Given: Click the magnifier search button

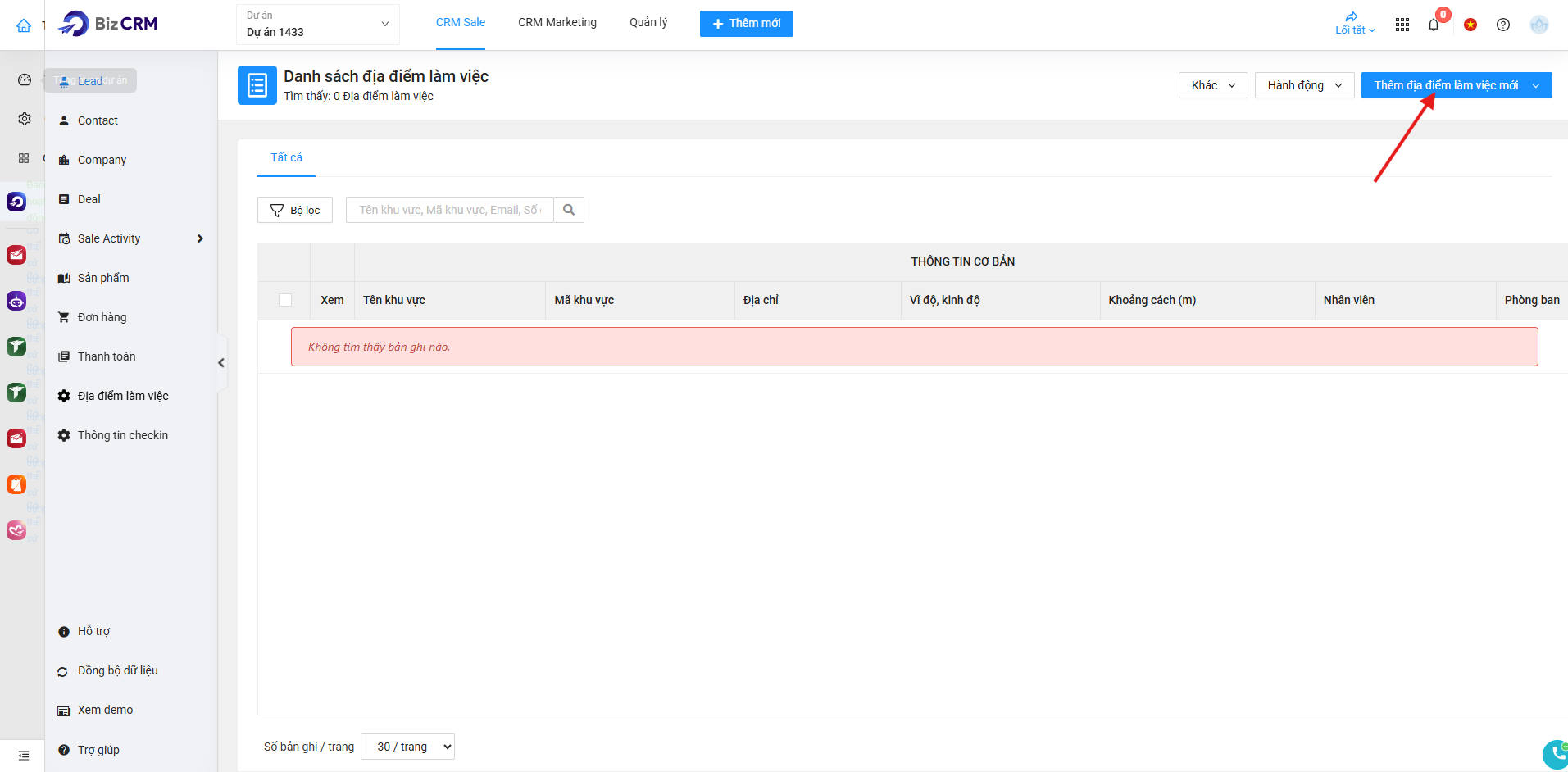Looking at the screenshot, I should pos(569,210).
